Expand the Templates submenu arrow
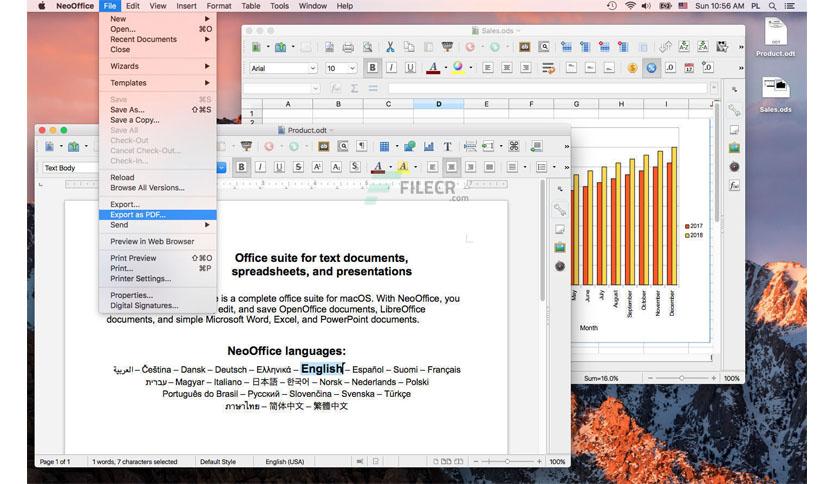836x484 pixels. coord(207,83)
